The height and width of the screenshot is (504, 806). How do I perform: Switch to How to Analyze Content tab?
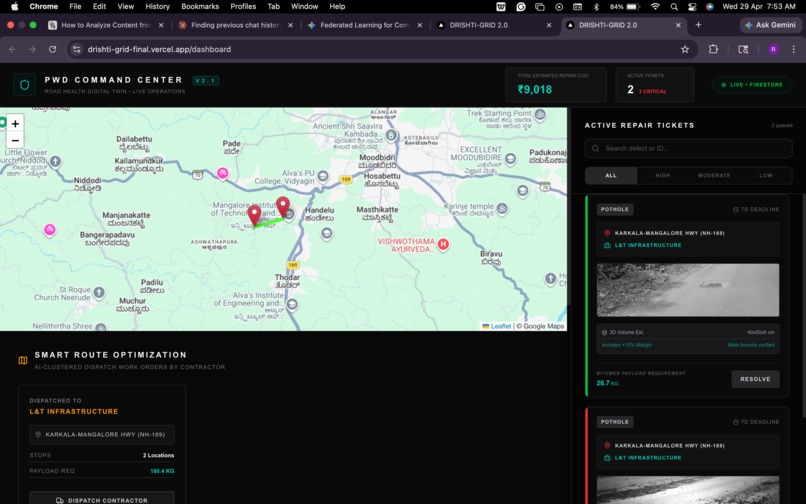106,25
